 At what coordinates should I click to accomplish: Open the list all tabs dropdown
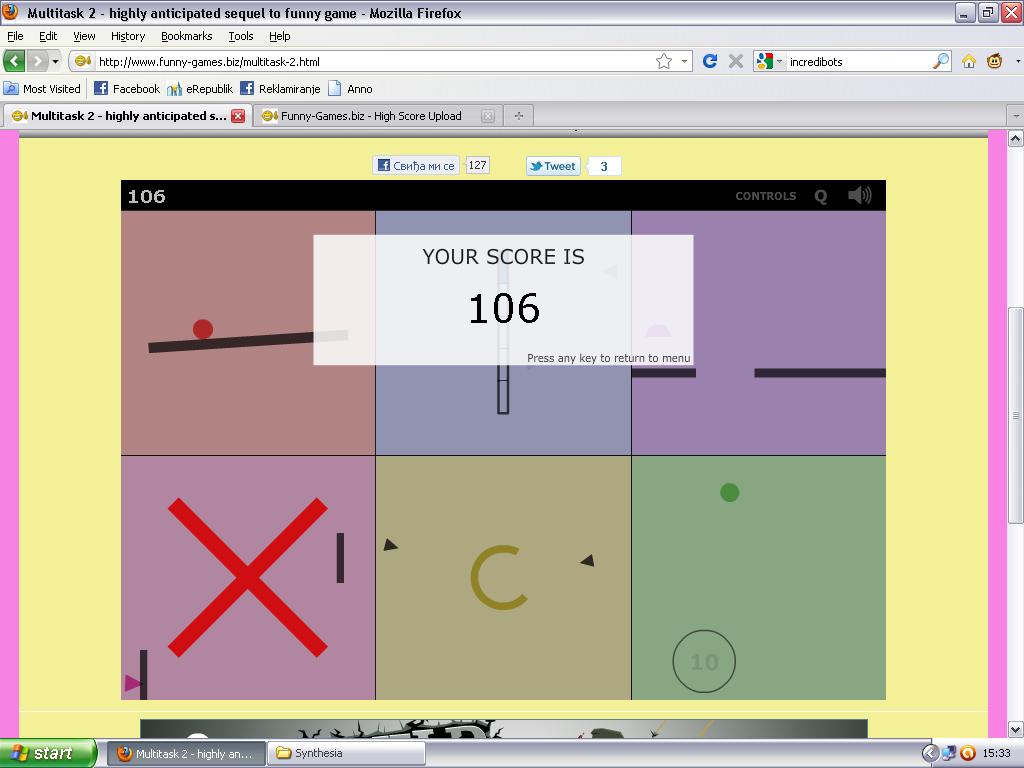tap(1016, 116)
